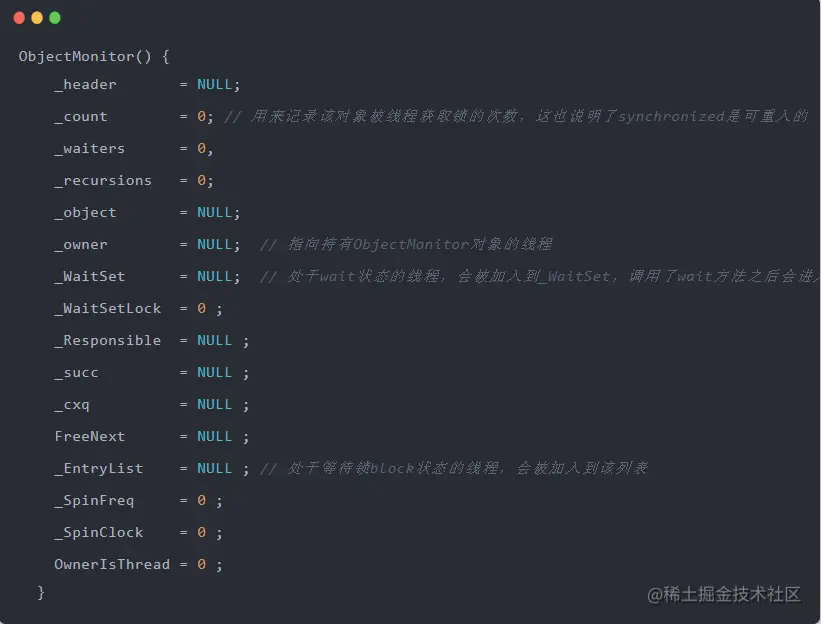Click the FreeNext field name
The height and width of the screenshot is (624, 821).
(x=90, y=437)
